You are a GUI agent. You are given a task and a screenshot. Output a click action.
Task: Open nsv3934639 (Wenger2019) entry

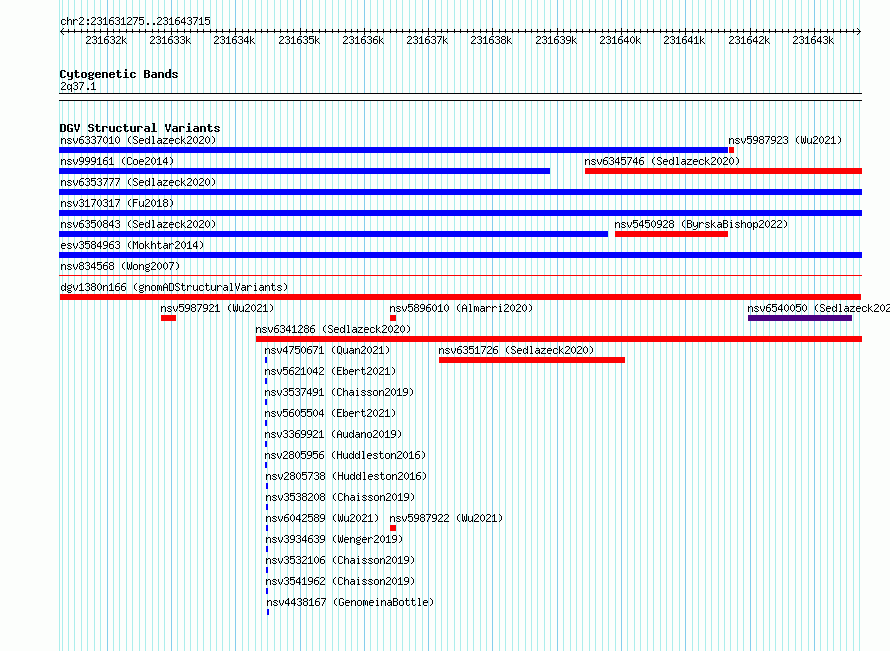tap(334, 539)
